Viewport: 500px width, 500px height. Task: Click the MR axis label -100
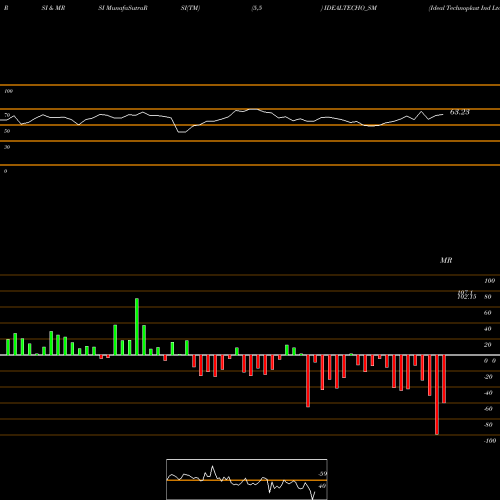(490, 441)
